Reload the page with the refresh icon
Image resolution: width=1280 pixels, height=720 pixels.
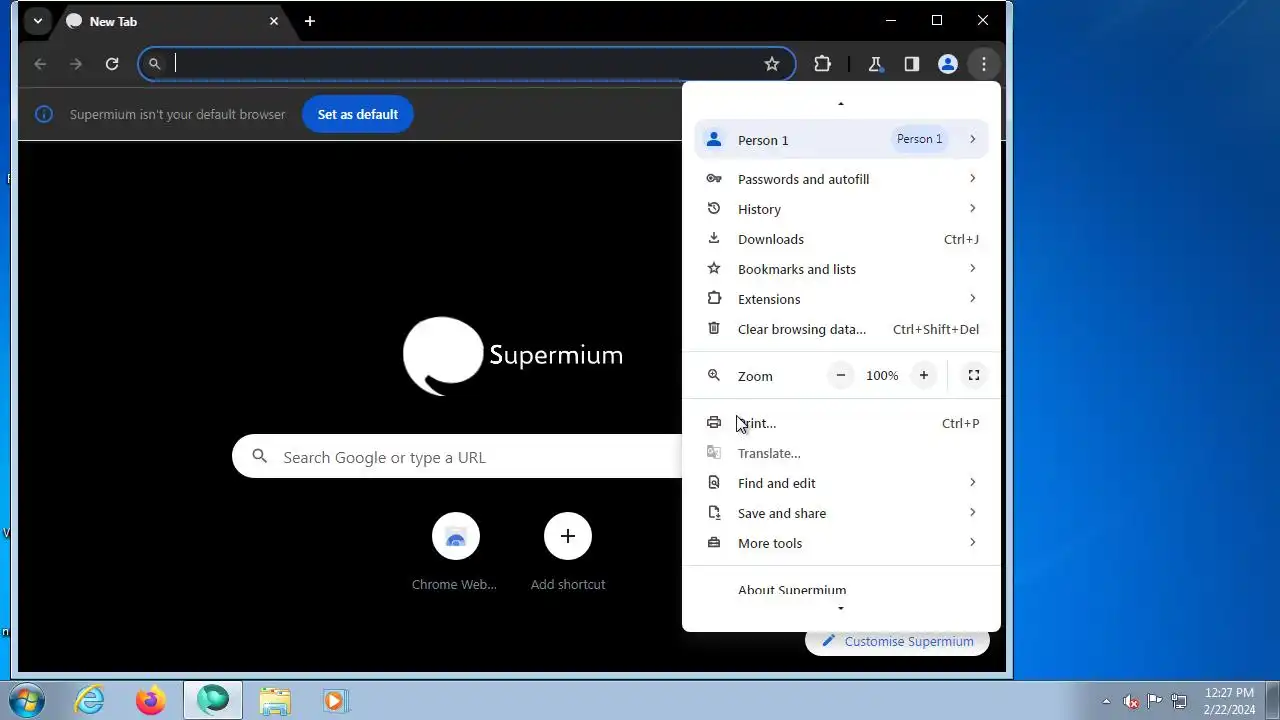112,64
